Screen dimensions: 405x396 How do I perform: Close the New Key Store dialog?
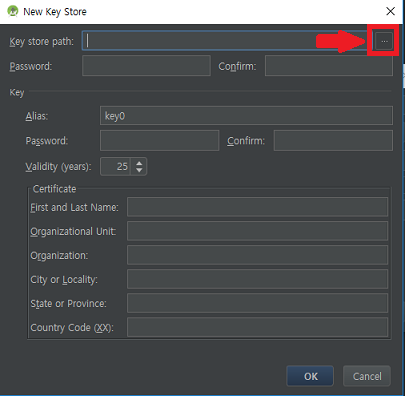(390, 11)
